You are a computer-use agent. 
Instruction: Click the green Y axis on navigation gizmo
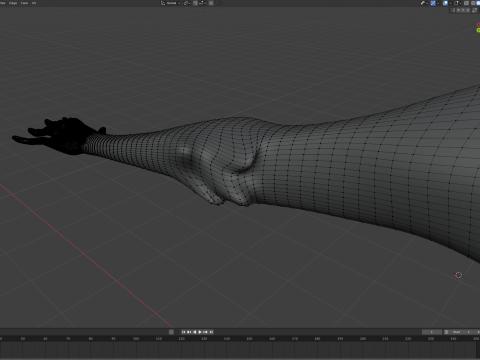tap(478, 30)
